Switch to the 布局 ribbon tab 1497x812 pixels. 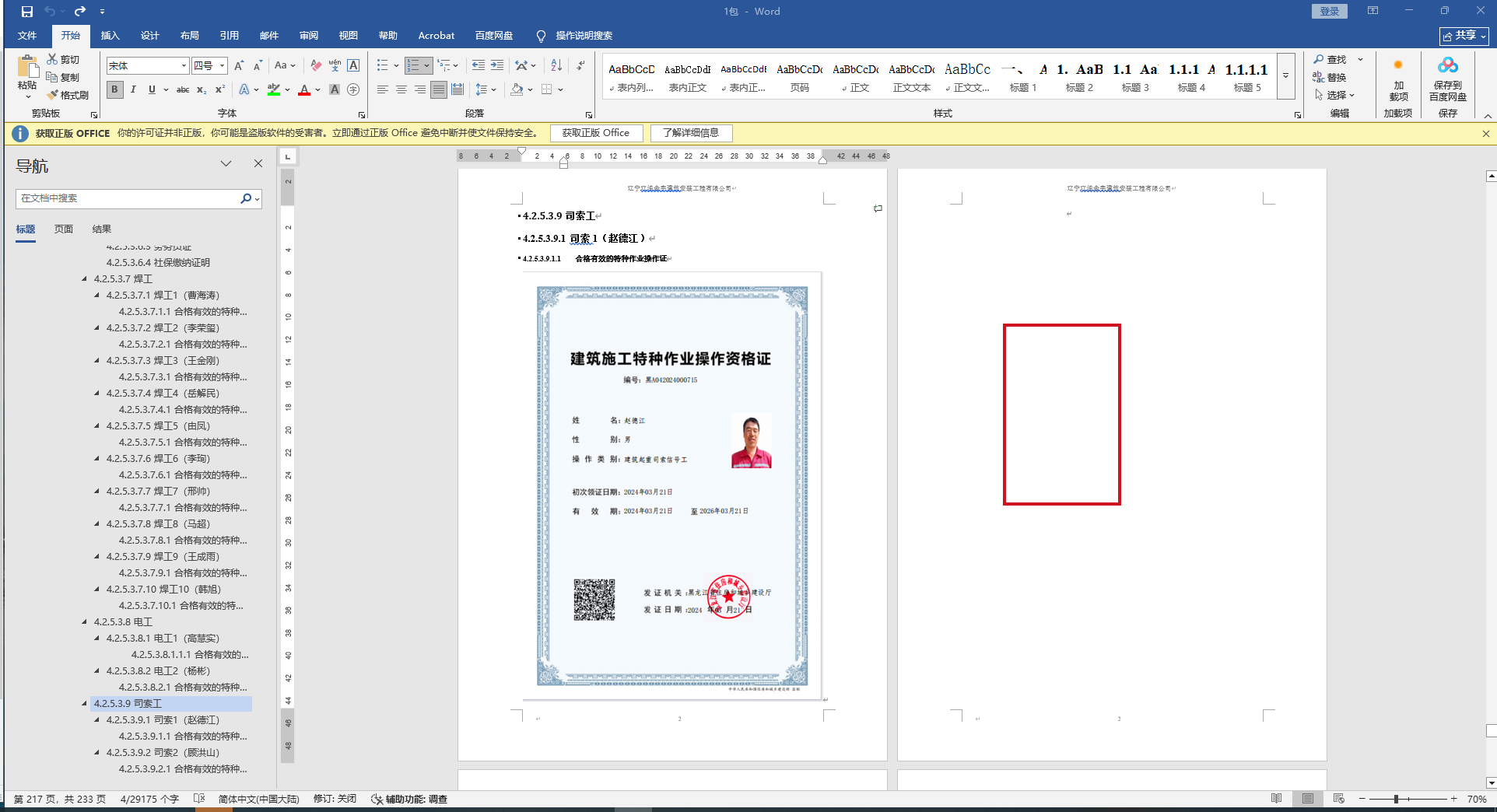click(x=190, y=36)
